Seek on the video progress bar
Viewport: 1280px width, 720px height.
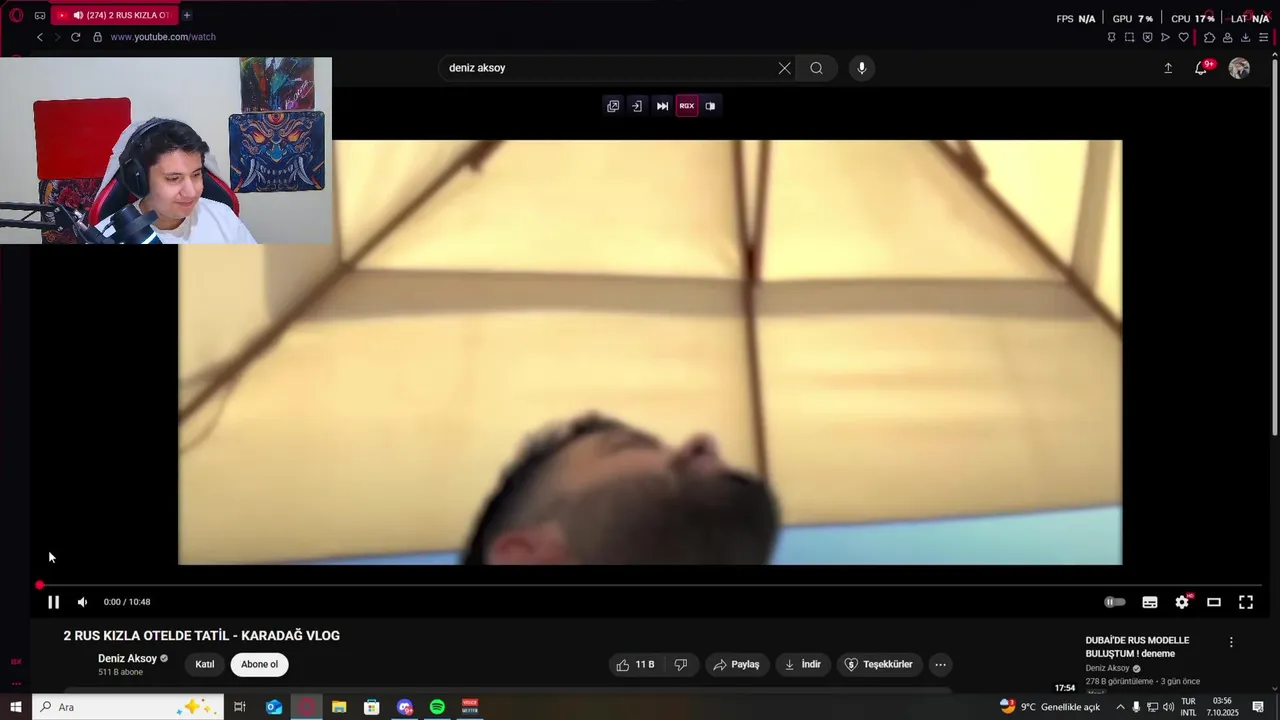pos(650,585)
